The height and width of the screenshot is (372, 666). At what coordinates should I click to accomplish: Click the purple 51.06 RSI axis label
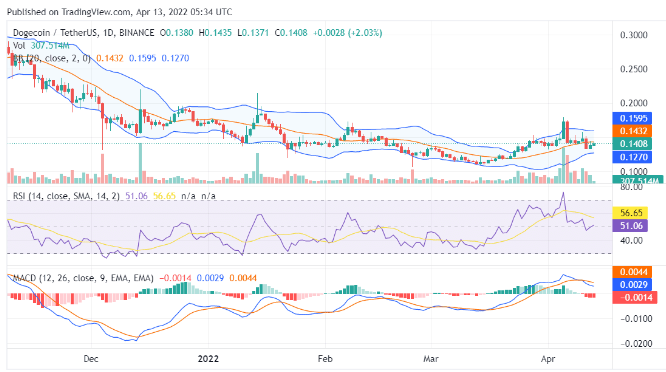630,225
